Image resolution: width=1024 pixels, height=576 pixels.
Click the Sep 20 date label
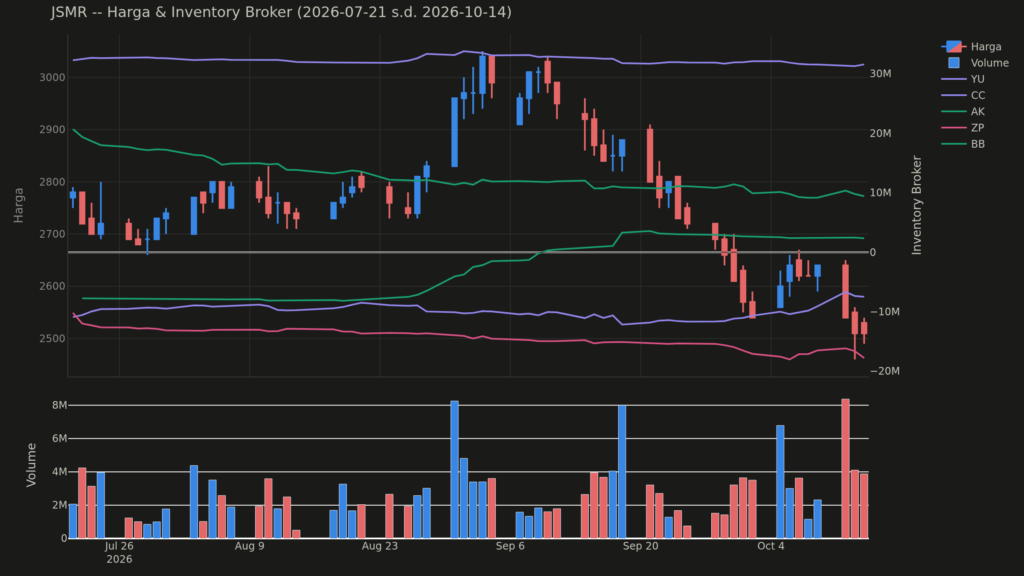coord(641,546)
